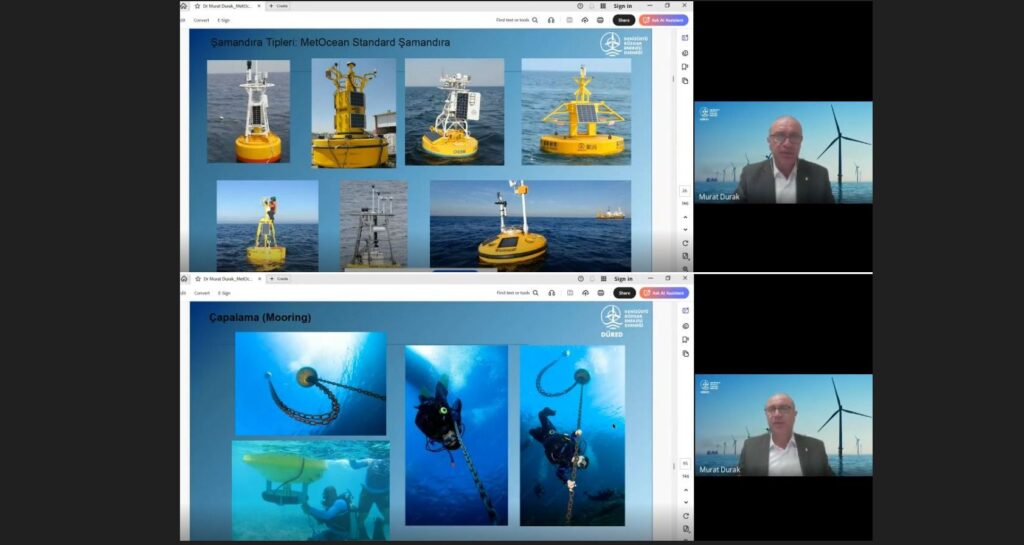Open the help question-mark icon in upper window

(x=580, y=6)
